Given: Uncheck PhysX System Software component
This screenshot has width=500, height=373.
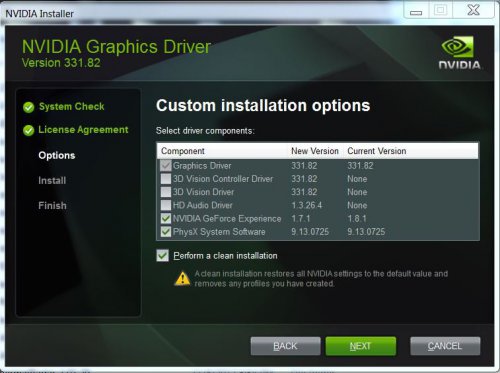Looking at the screenshot, I should point(166,232).
